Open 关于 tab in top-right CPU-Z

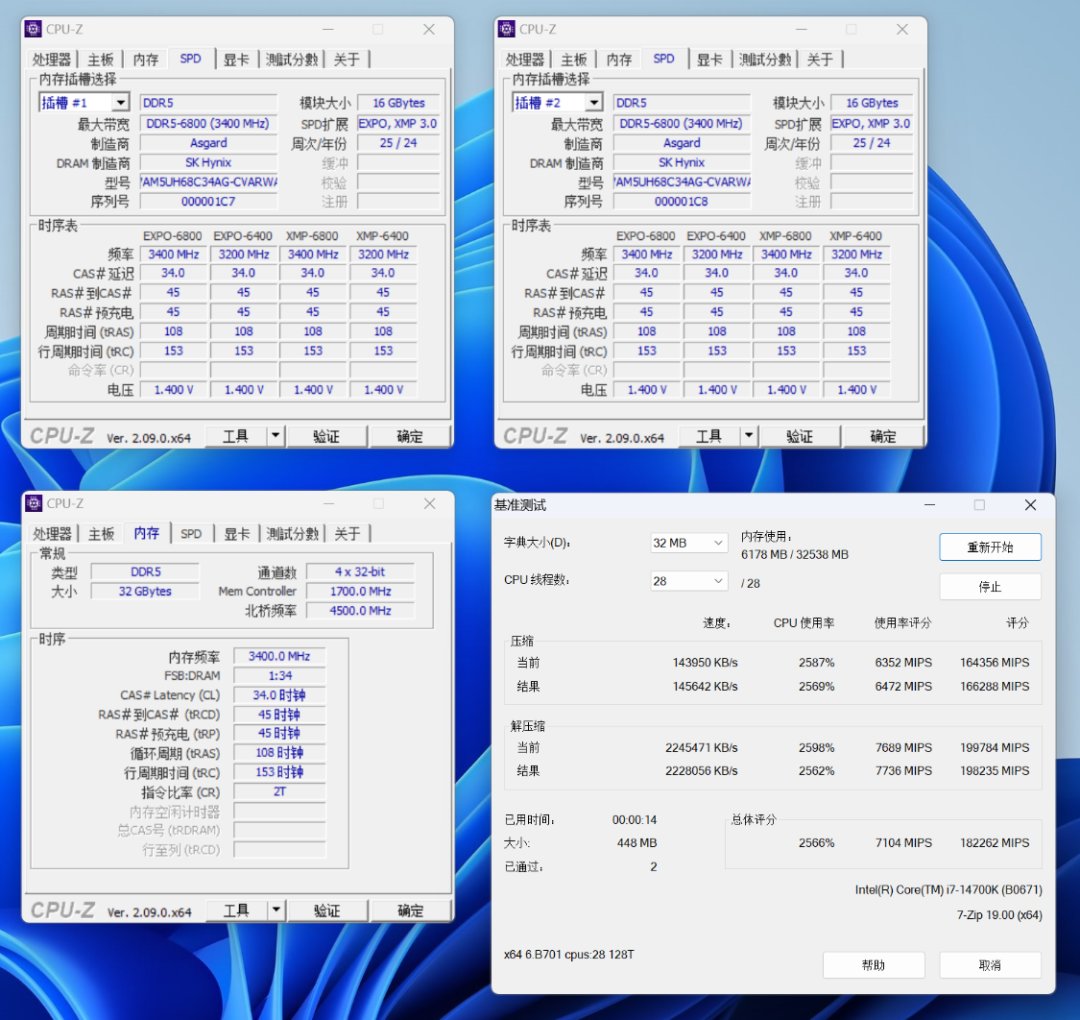(820, 60)
